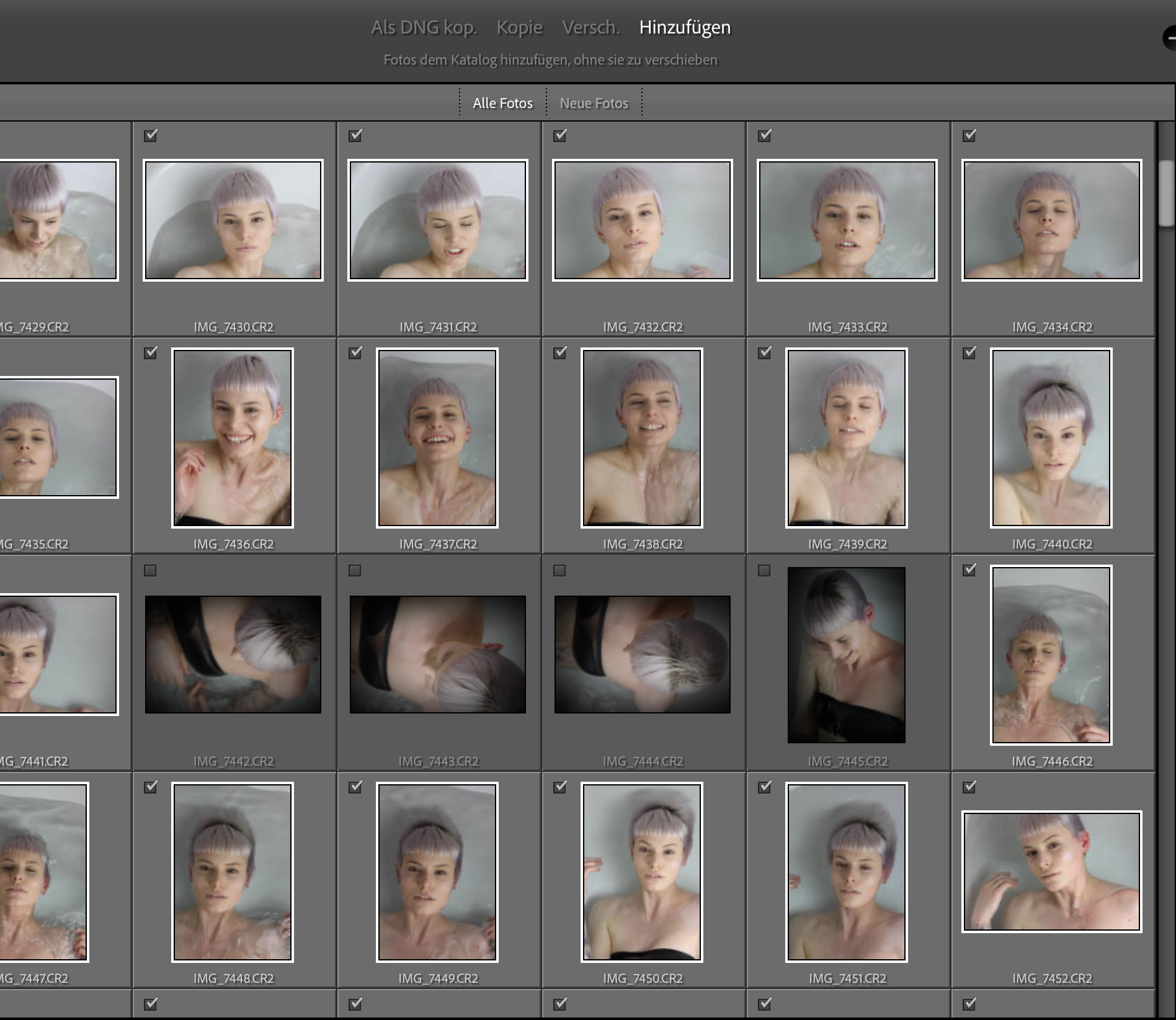
Task: Select the IMG_7440.CR2 portrait thumbnail
Action: [x=1051, y=438]
